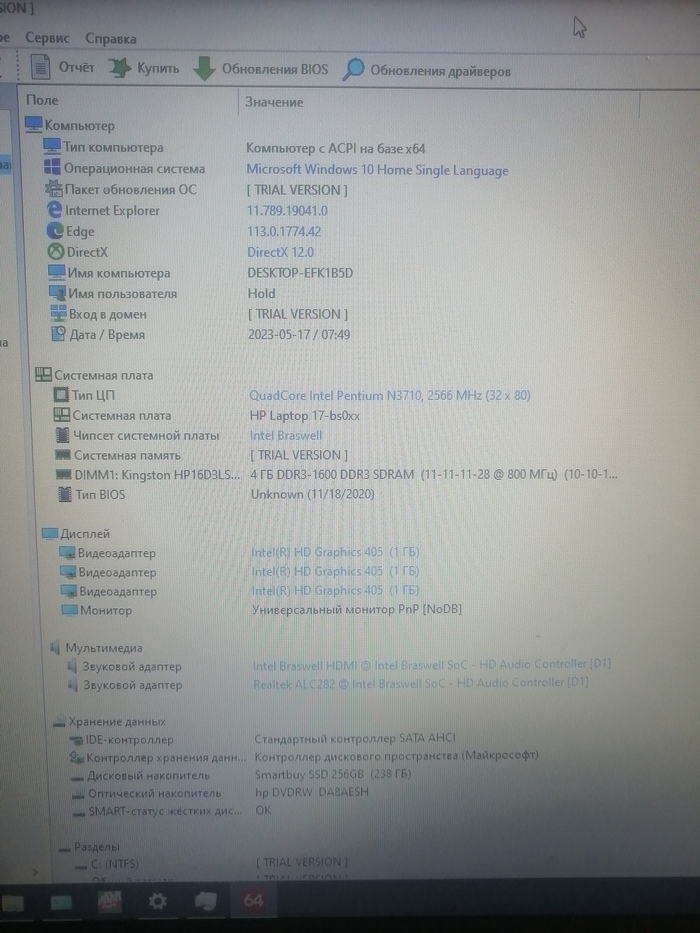Image resolution: width=700 pixels, height=933 pixels.
Task: Select the HP Laptop 17-bs0xx value
Action: click(x=304, y=415)
